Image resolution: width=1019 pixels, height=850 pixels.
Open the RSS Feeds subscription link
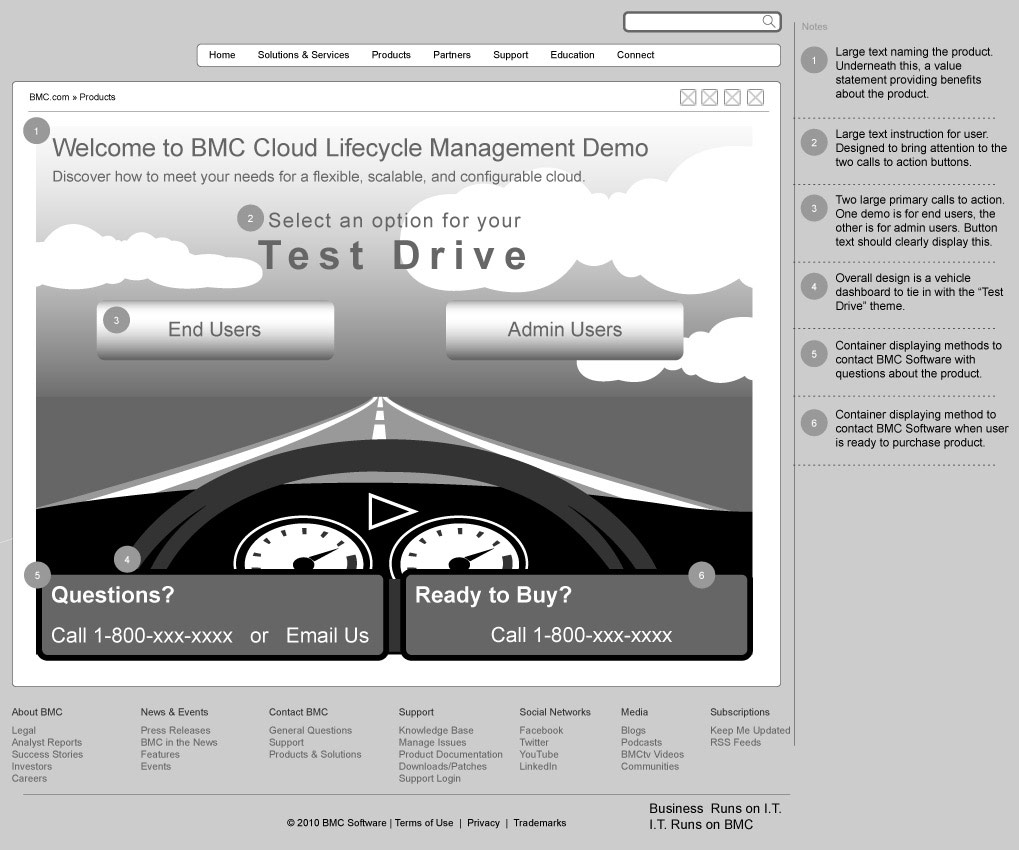(735, 743)
